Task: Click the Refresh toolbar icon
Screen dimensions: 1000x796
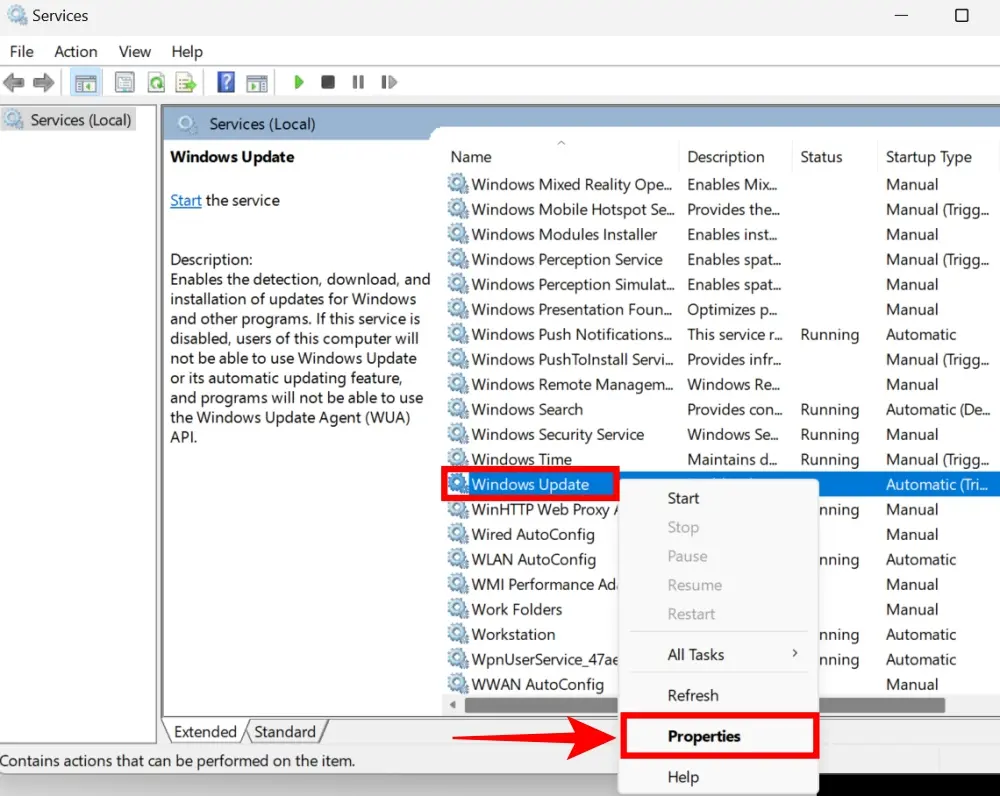Action: click(x=156, y=82)
